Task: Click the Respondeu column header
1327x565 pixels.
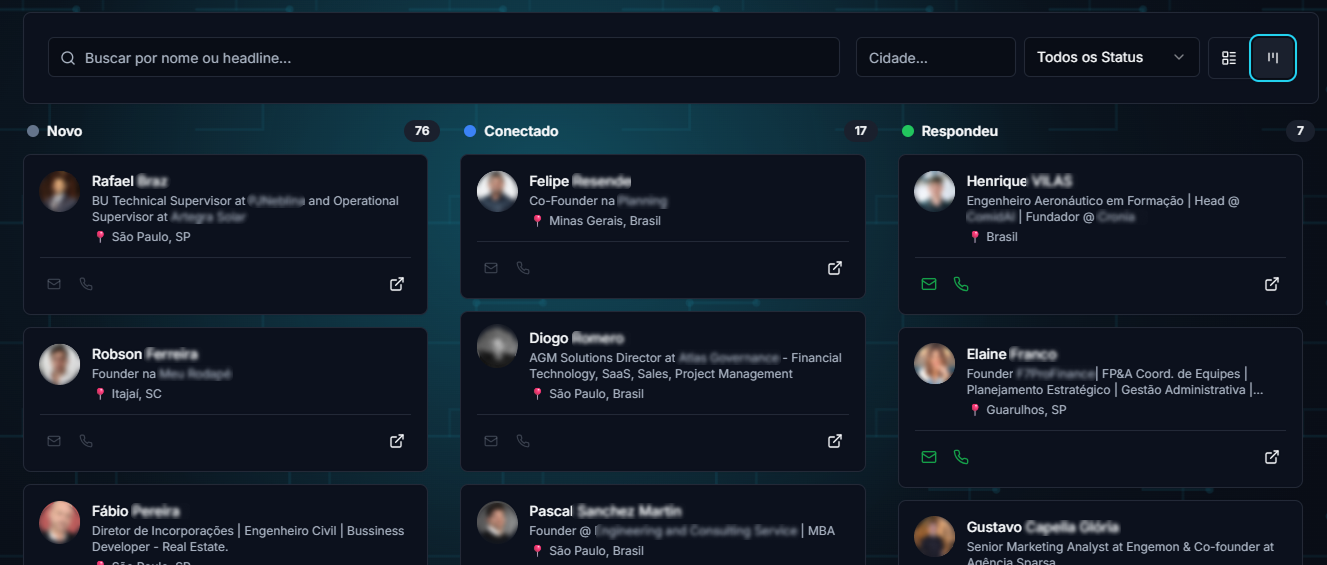Action: tap(959, 131)
